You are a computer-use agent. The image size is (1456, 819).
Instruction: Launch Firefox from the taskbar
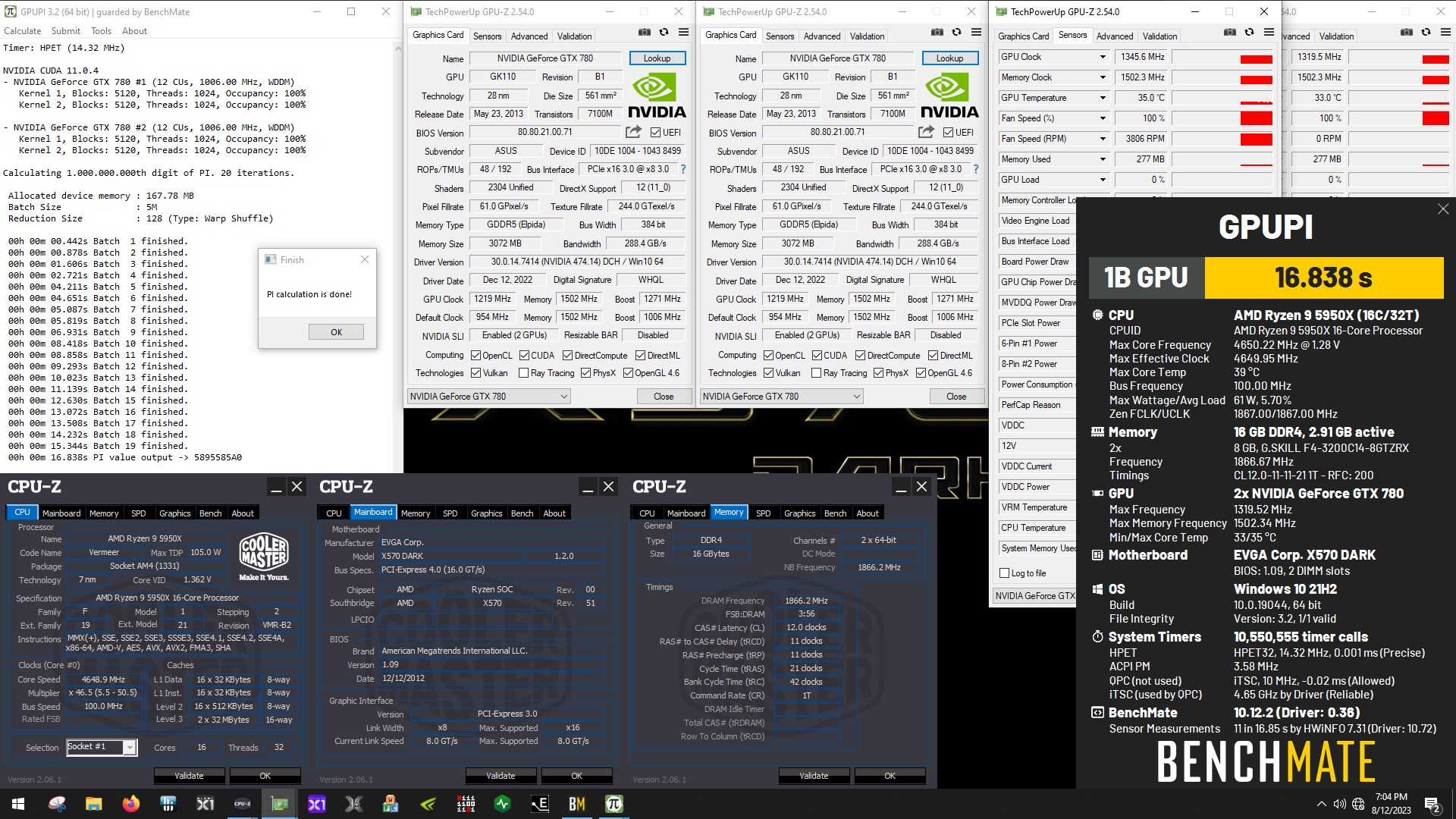click(x=131, y=804)
